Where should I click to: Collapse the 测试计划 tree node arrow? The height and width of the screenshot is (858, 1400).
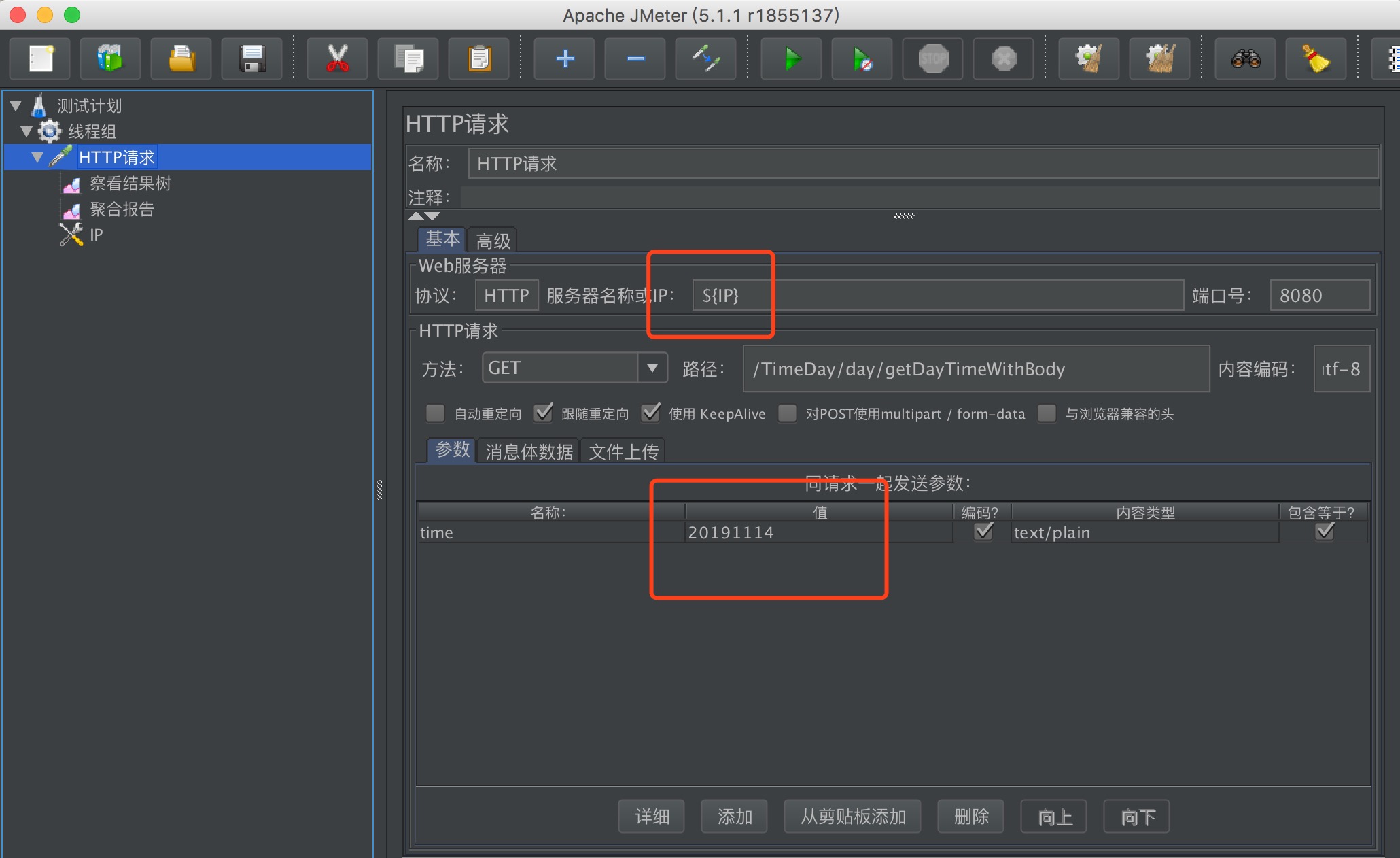point(16,106)
